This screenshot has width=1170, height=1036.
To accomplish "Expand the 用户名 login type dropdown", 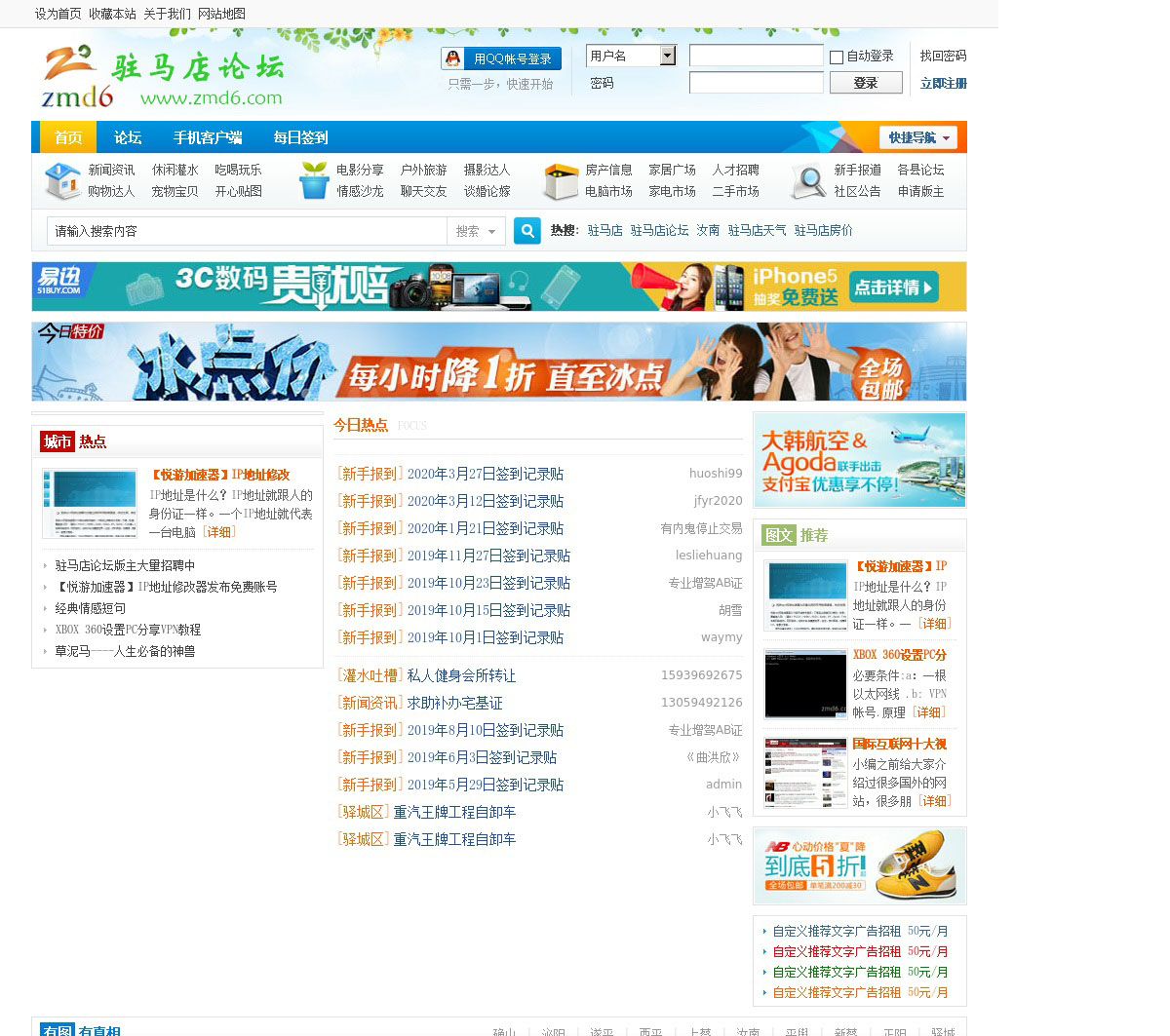I will (x=667, y=56).
